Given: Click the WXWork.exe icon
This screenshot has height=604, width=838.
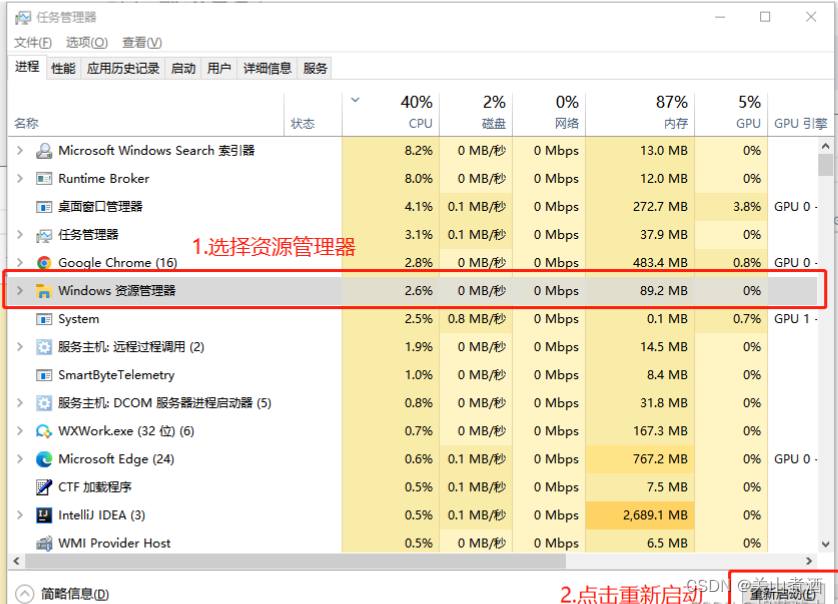Looking at the screenshot, I should [x=44, y=431].
